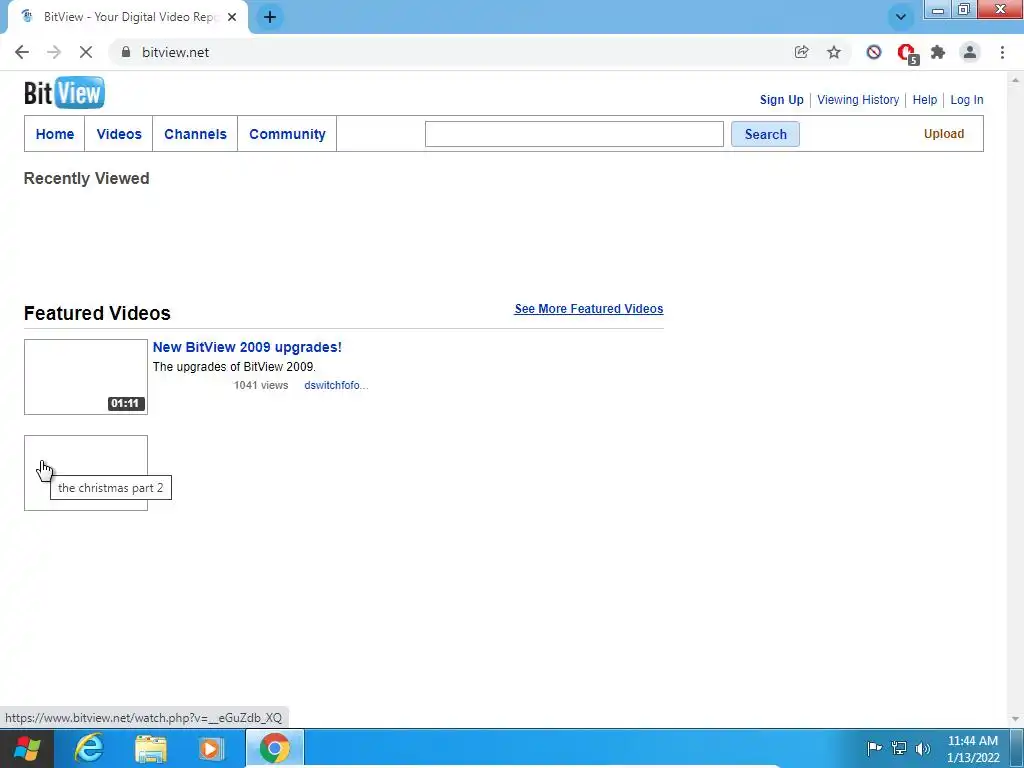
Task: View site lock information icon
Action: [x=126, y=52]
